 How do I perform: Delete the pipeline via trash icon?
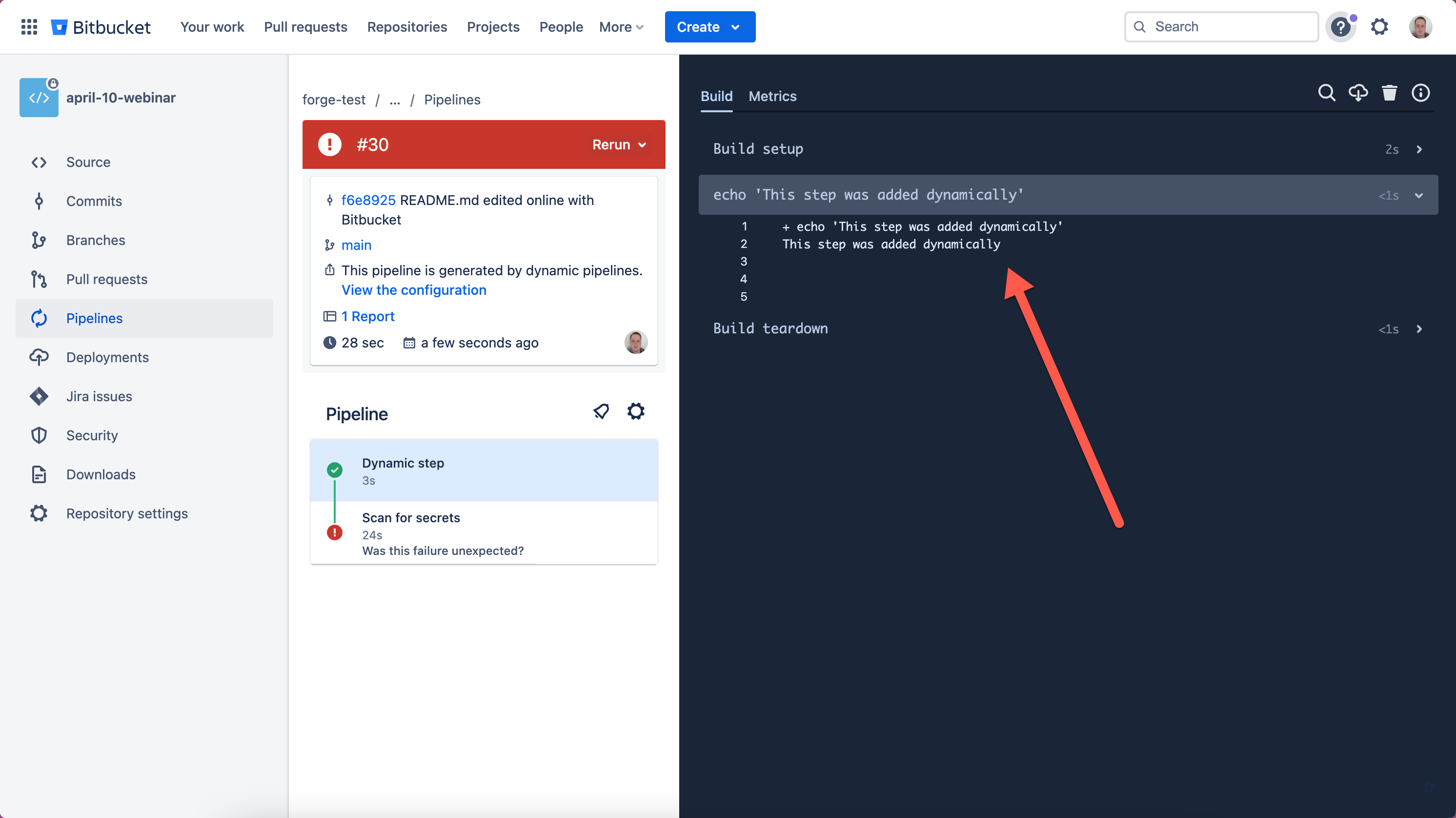pos(1390,93)
